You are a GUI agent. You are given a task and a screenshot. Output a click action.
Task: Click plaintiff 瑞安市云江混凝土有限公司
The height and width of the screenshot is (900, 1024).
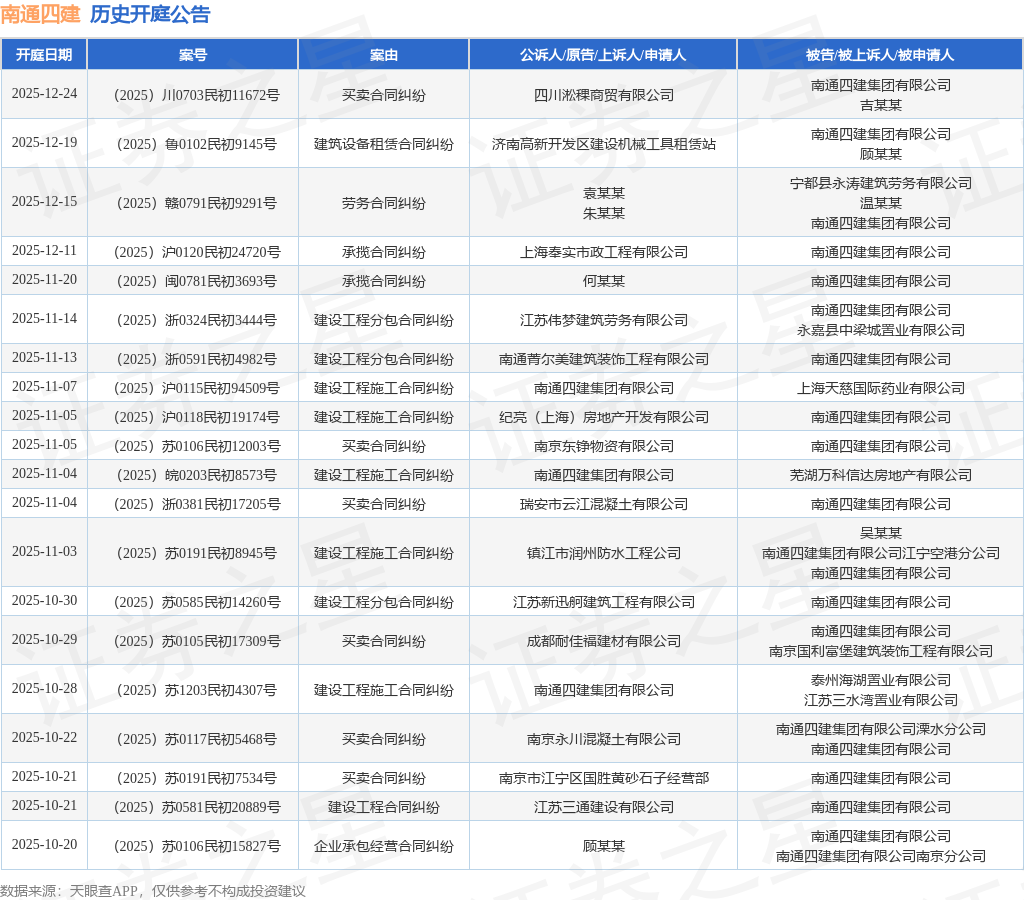603,504
